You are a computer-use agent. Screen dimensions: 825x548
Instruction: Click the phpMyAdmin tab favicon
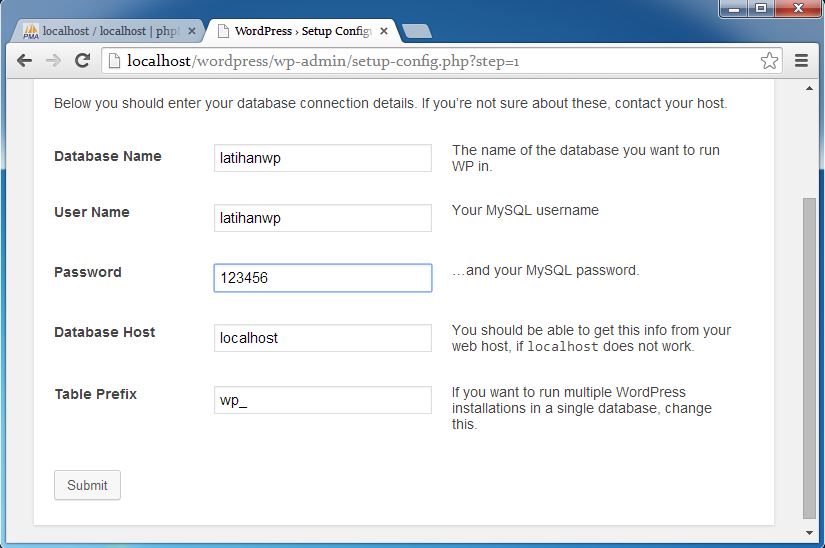point(31,31)
